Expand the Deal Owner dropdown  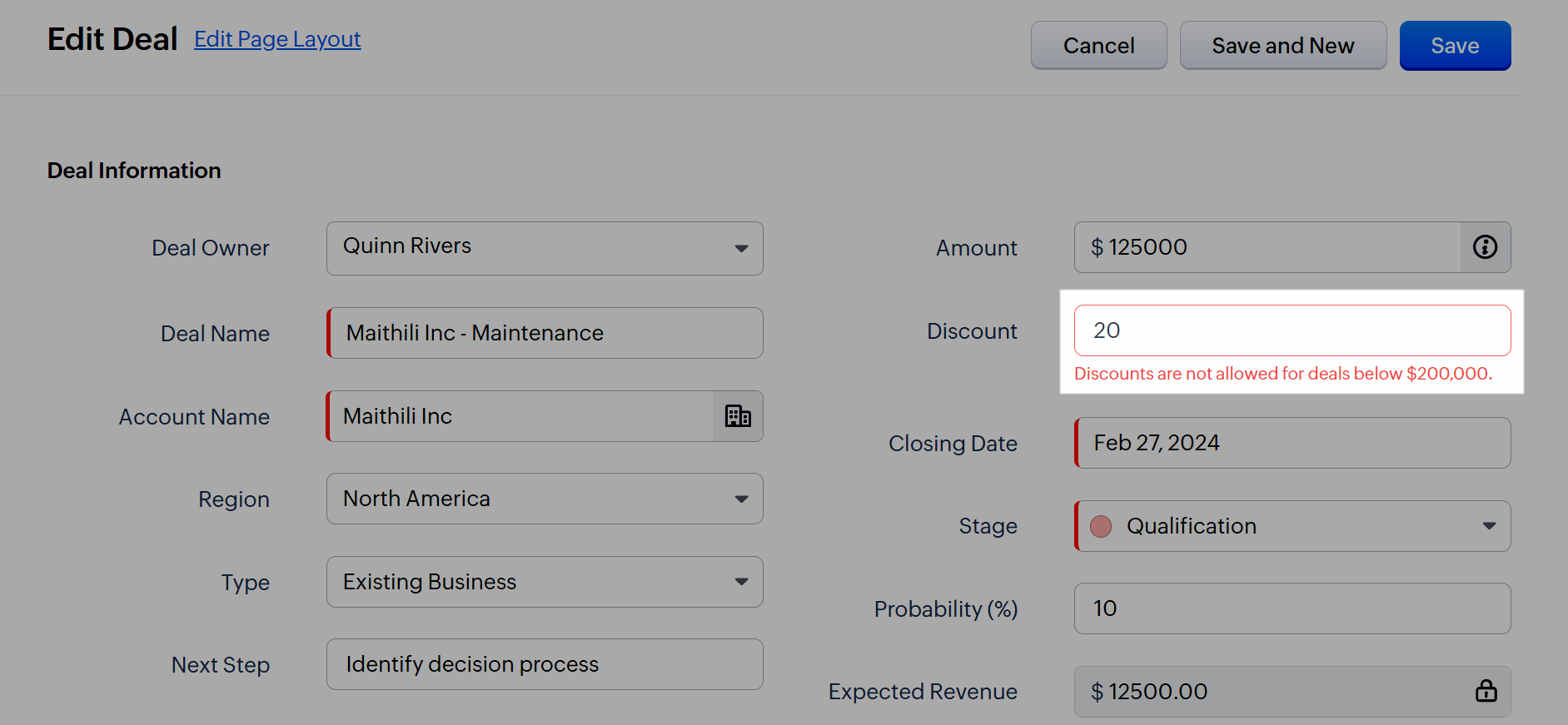(x=740, y=248)
